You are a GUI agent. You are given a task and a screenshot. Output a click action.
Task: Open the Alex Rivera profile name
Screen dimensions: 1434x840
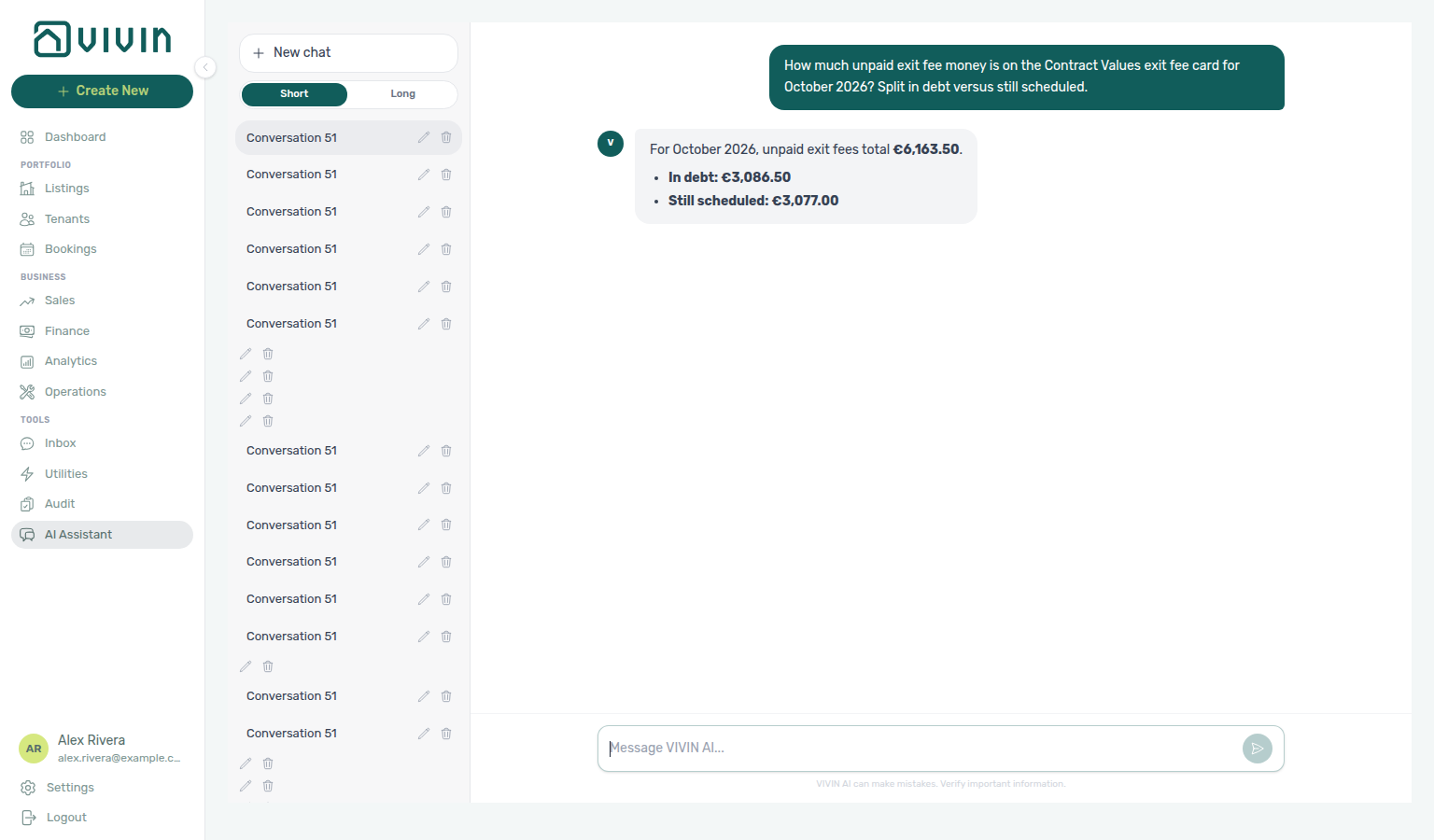pyautogui.click(x=91, y=740)
